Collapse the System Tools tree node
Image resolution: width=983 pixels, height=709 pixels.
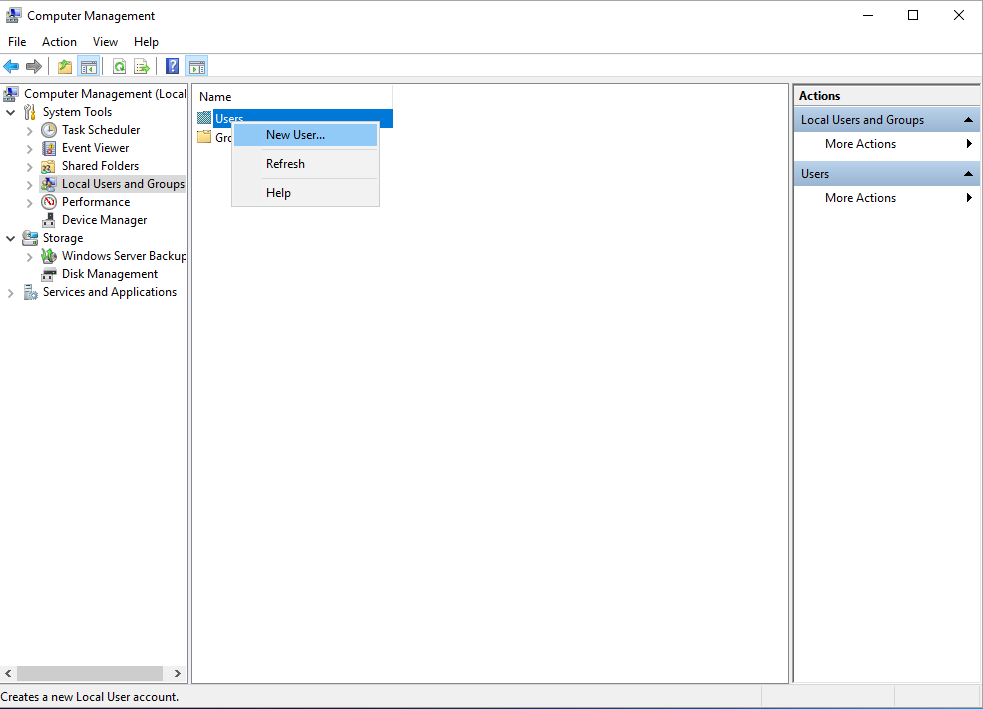11,112
